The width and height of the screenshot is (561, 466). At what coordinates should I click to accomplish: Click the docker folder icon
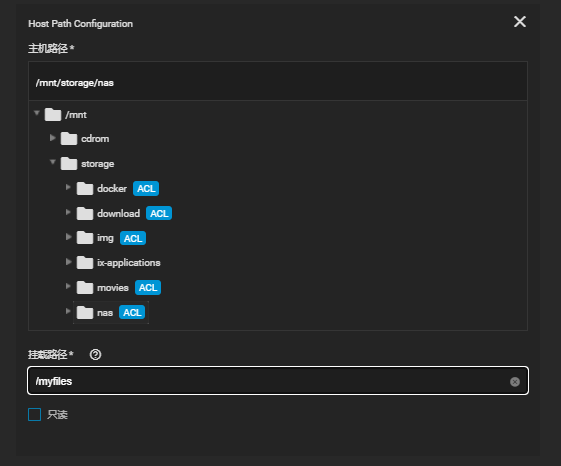(x=85, y=189)
